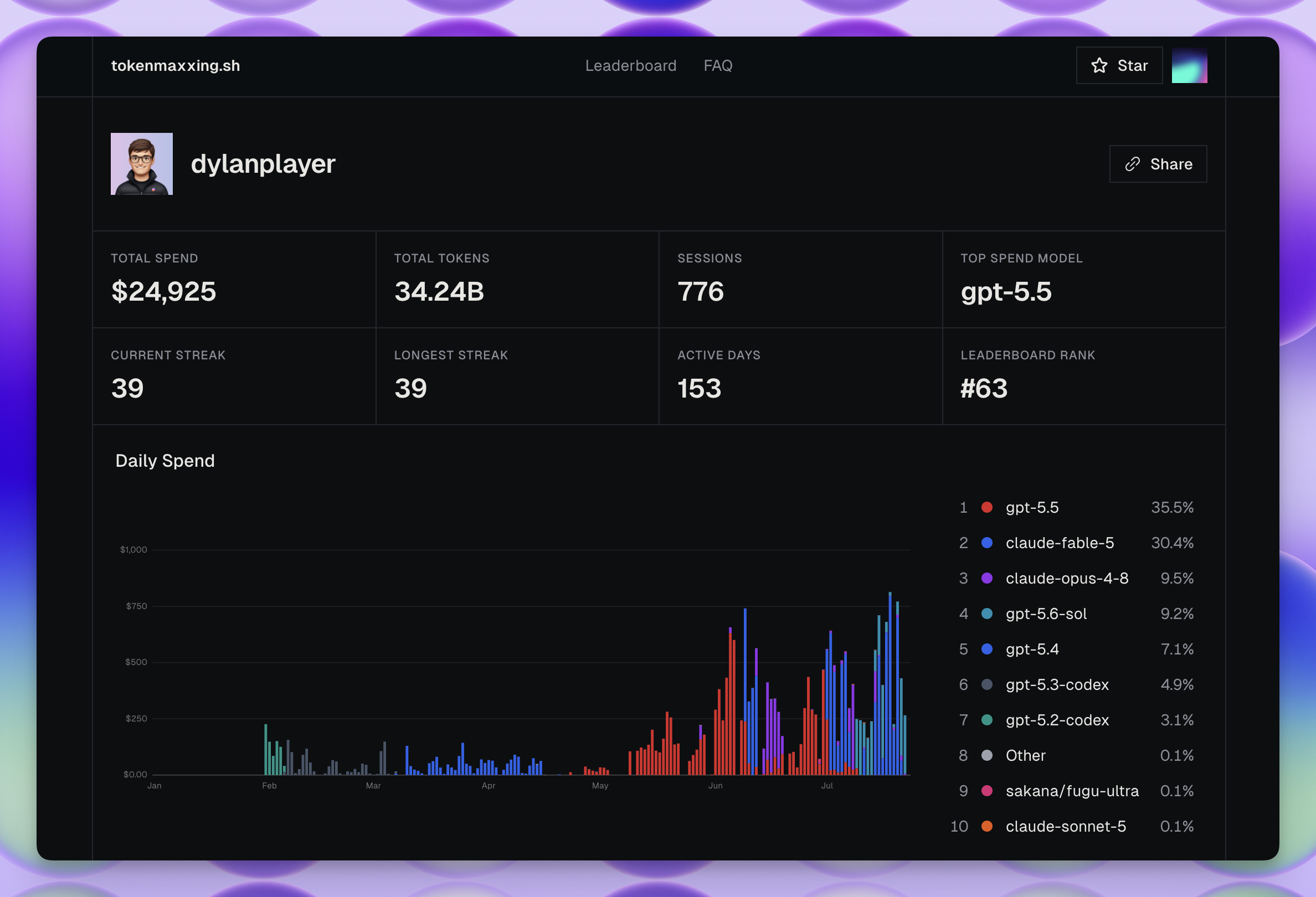Click the Other light gray legend dot
1316x897 pixels.
click(x=986, y=755)
